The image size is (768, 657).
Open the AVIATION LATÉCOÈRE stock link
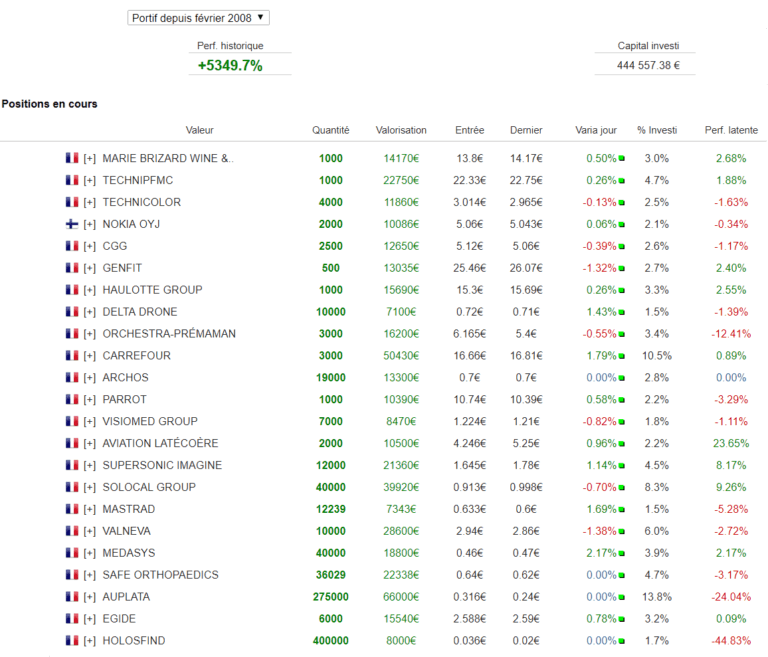click(160, 443)
